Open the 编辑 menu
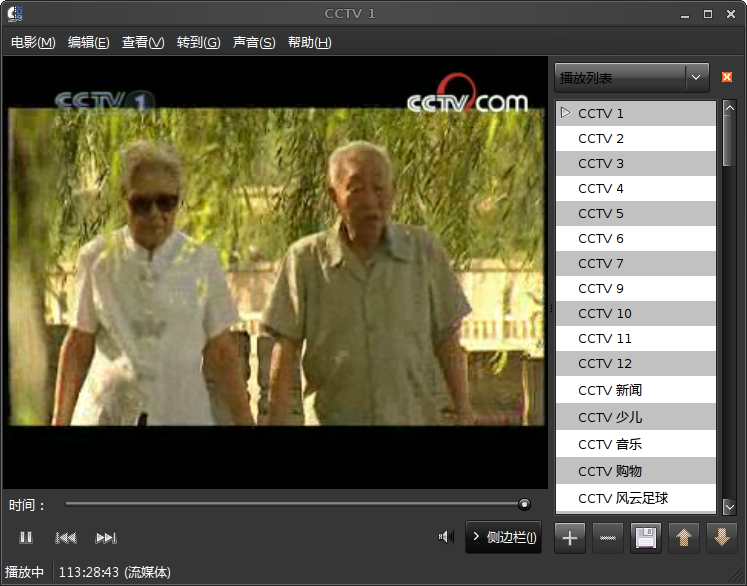Image resolution: width=747 pixels, height=586 pixels. 89,42
